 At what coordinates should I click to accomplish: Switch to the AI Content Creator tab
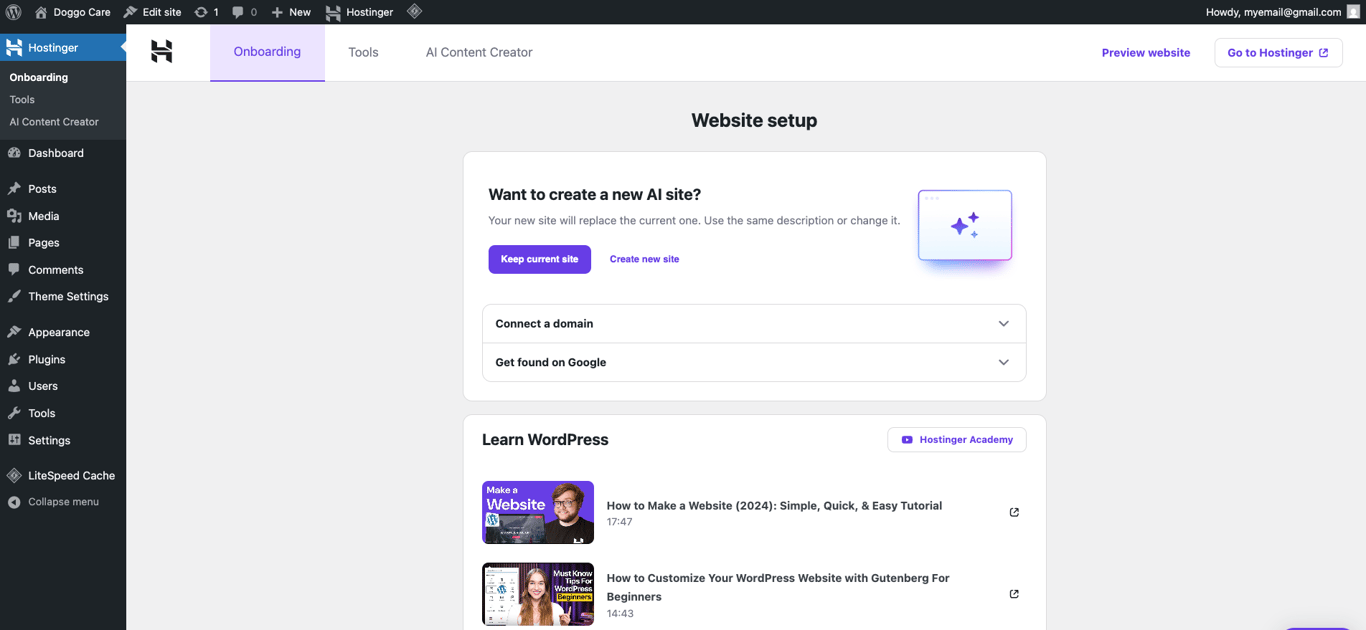click(x=478, y=52)
